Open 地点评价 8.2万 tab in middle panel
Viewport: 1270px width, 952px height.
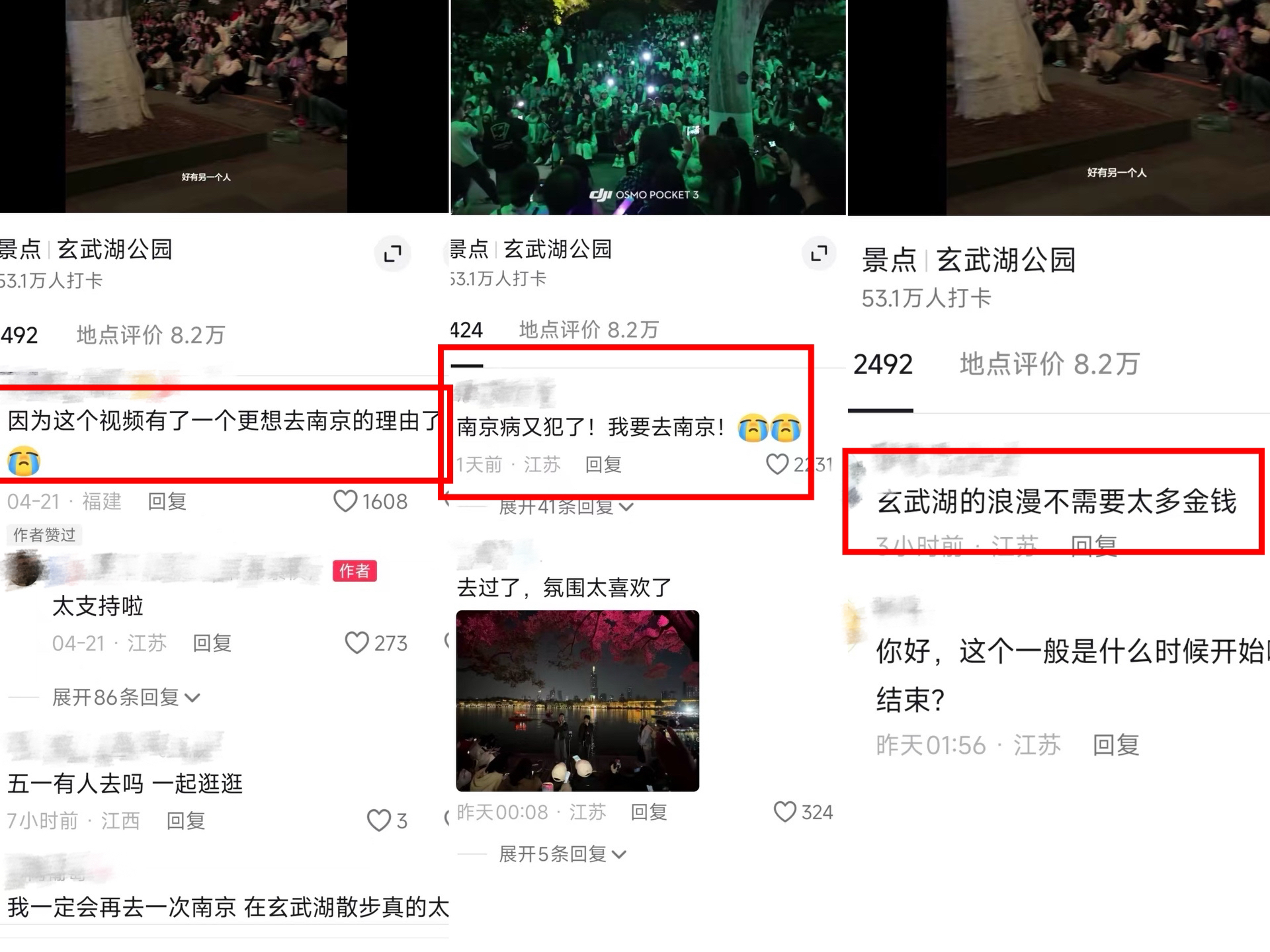click(589, 329)
